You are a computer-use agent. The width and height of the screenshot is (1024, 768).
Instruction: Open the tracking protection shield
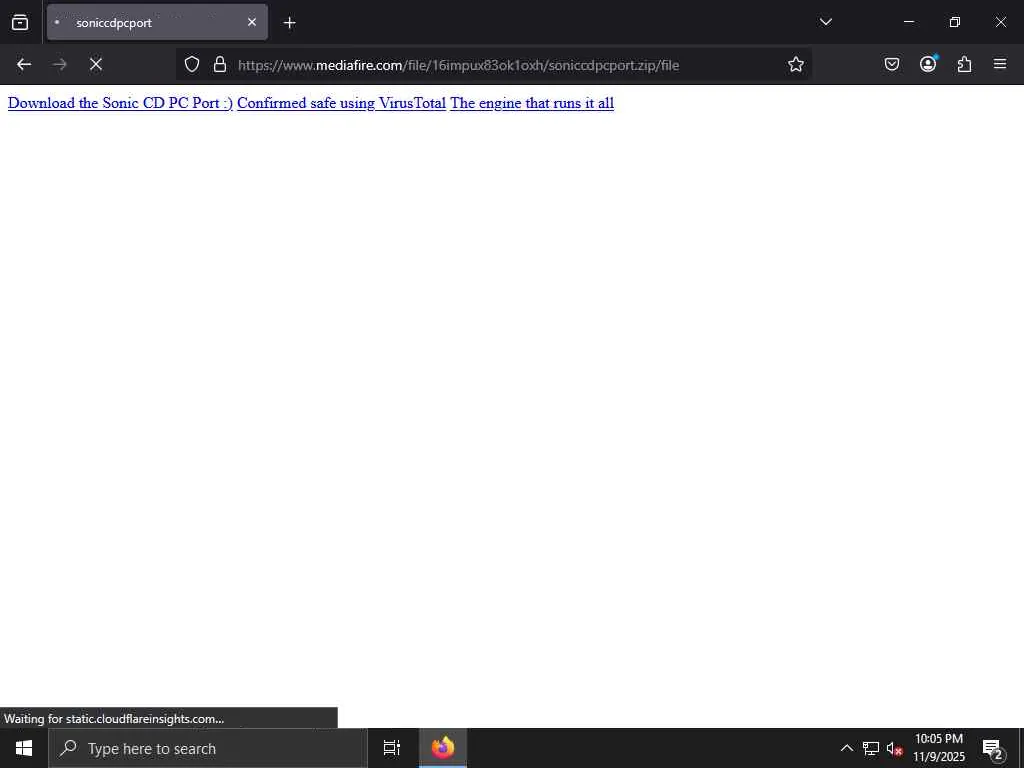191,64
